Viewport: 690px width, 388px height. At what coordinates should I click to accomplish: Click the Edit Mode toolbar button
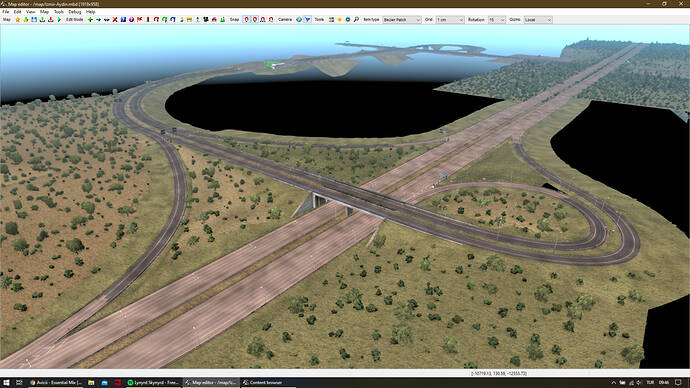pos(74,20)
